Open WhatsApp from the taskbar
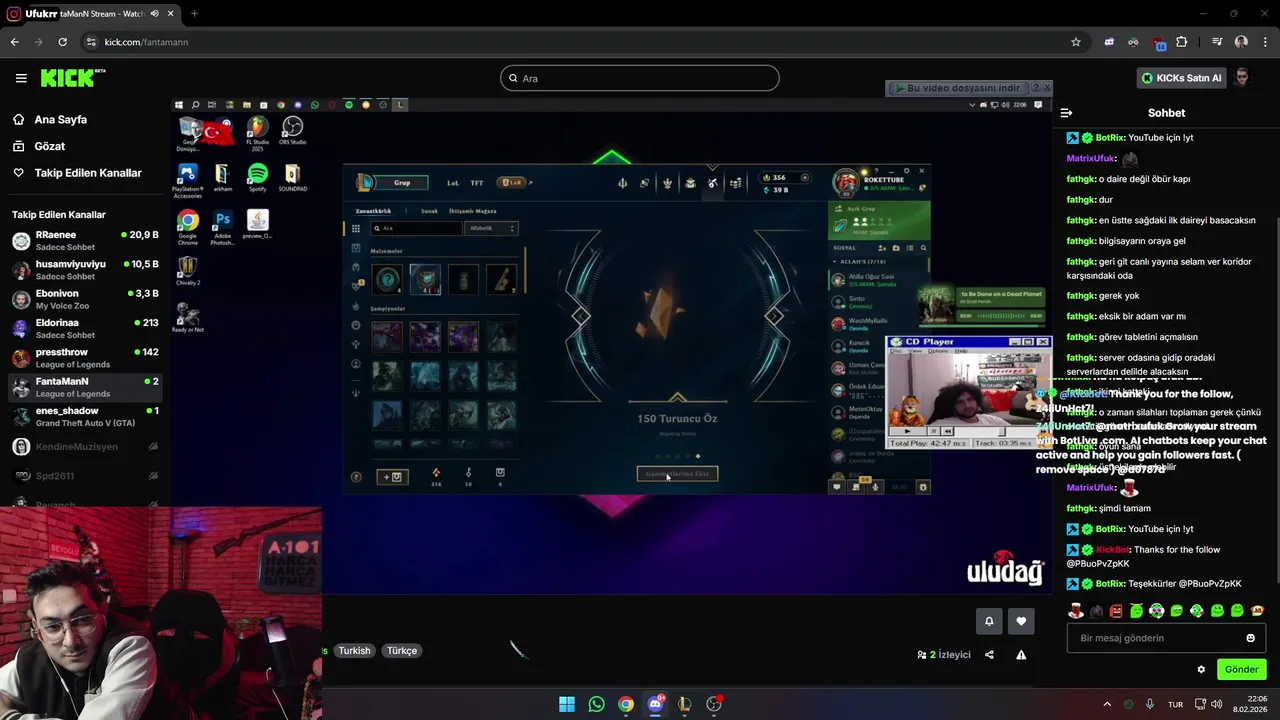Image resolution: width=1280 pixels, height=720 pixels. click(596, 704)
